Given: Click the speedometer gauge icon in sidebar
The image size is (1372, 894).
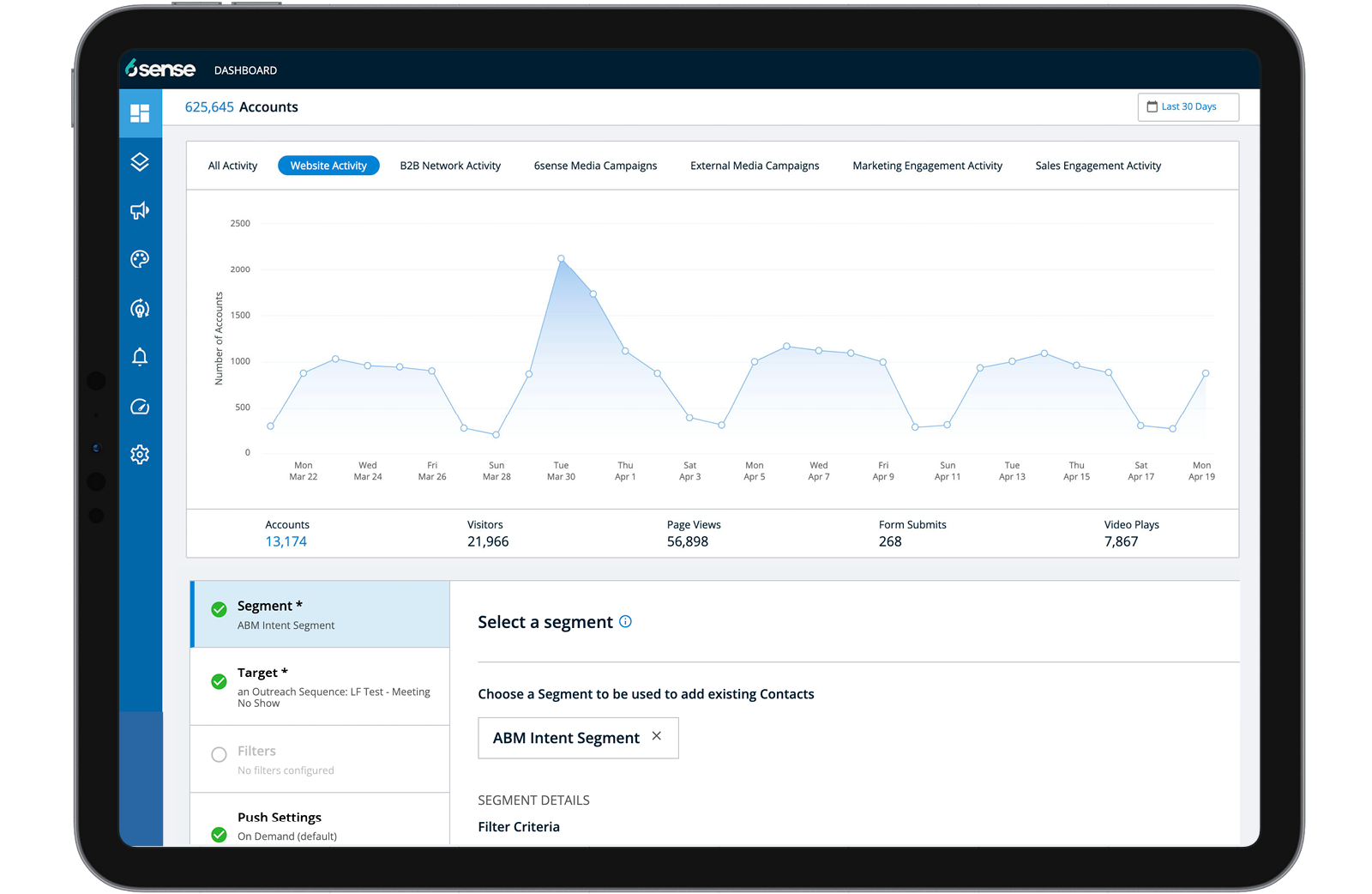Looking at the screenshot, I should click(140, 407).
